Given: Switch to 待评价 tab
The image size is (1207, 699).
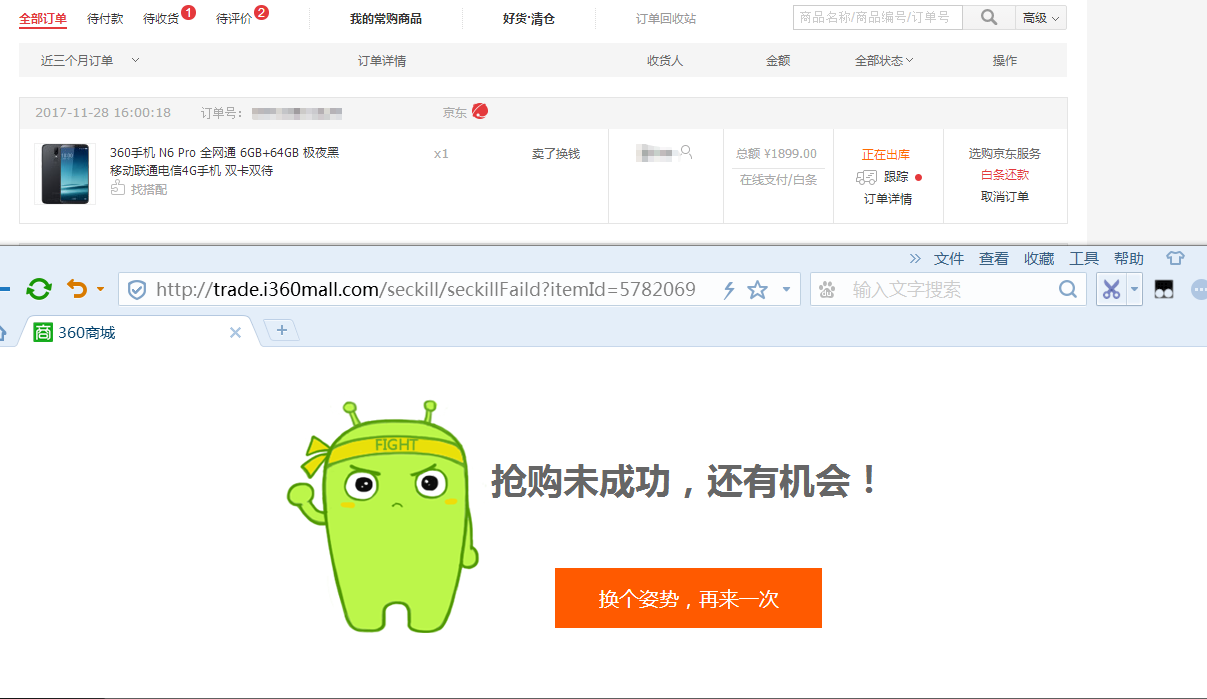Looking at the screenshot, I should (x=234, y=18).
